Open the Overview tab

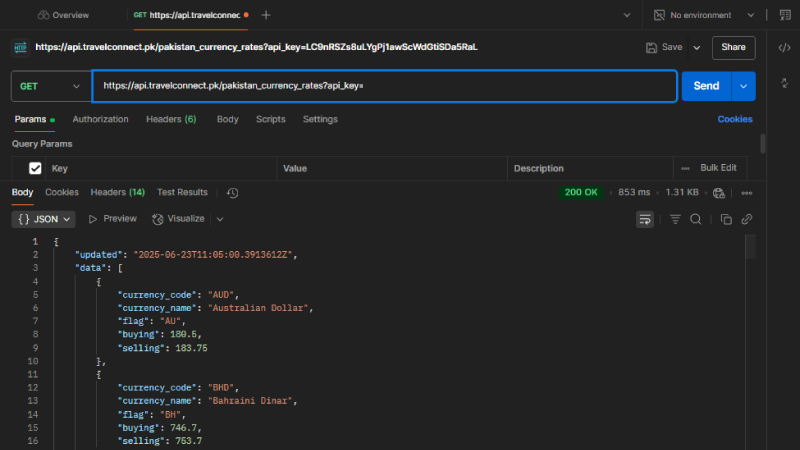[63, 15]
